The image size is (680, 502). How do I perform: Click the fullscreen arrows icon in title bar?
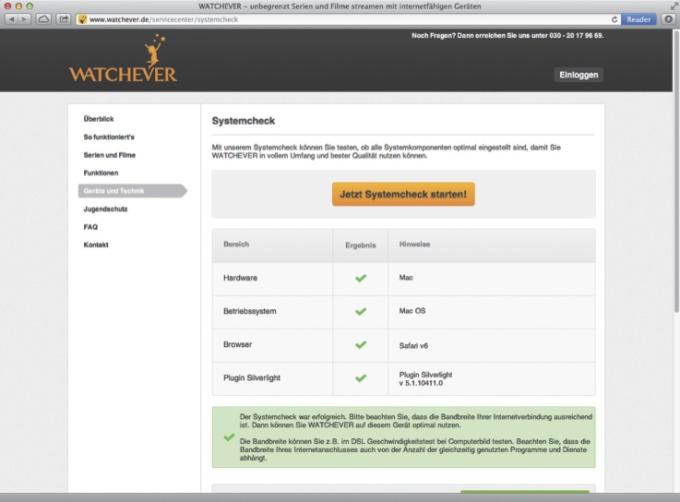coord(673,6)
